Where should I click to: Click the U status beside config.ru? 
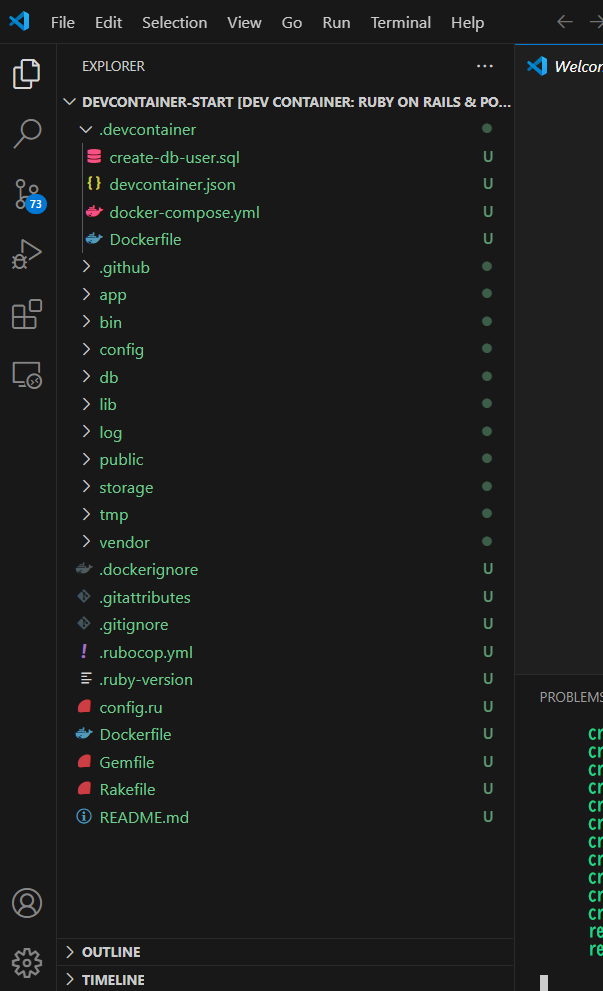488,707
